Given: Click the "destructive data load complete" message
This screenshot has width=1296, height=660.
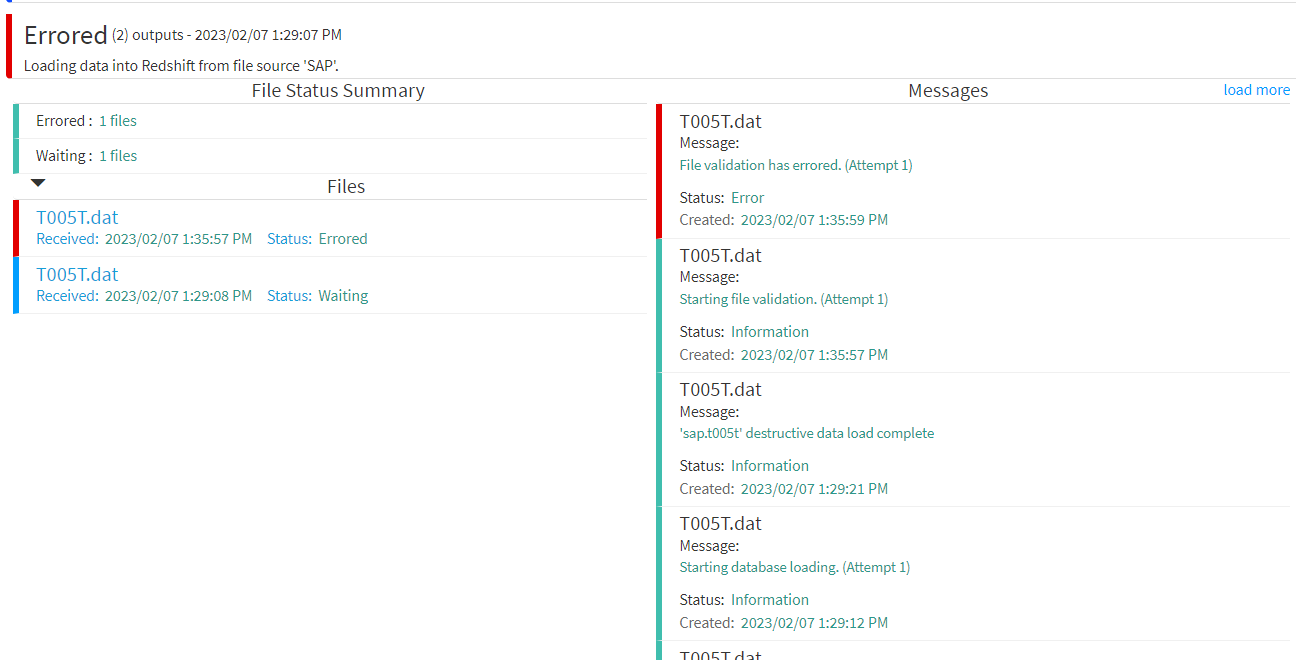Looking at the screenshot, I should click(x=806, y=433).
